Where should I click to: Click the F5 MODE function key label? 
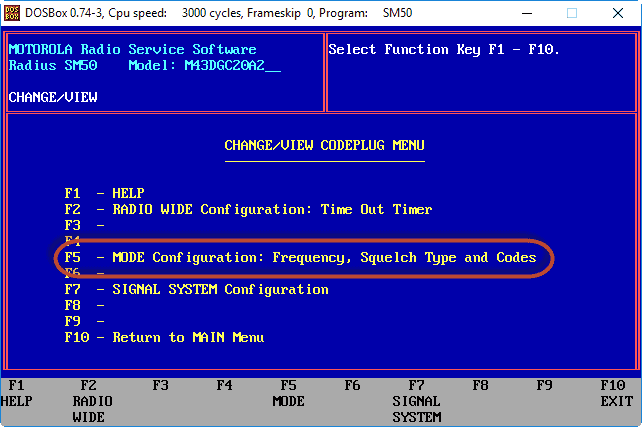(x=288, y=392)
